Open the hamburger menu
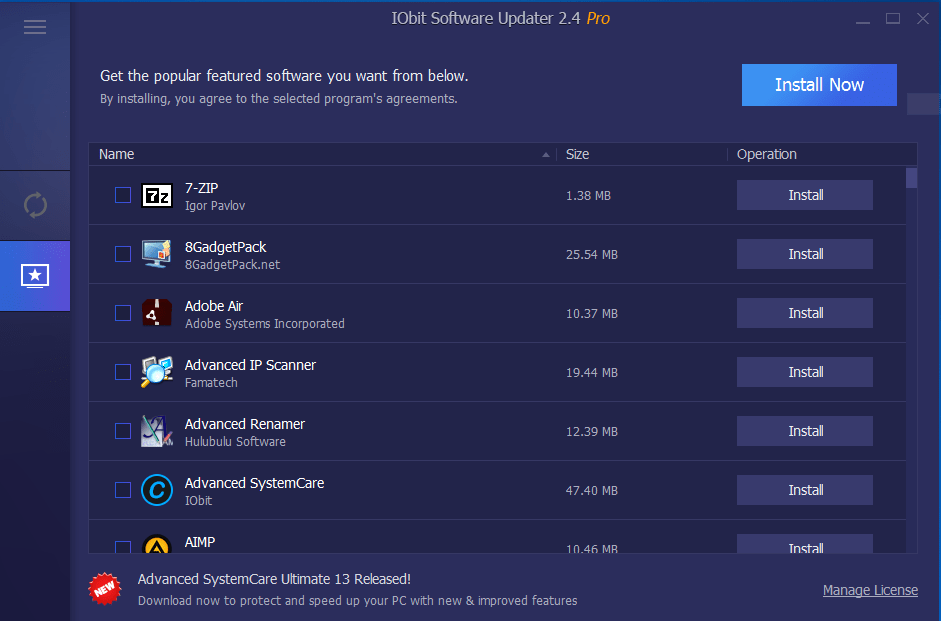The height and width of the screenshot is (621, 941). pos(35,27)
